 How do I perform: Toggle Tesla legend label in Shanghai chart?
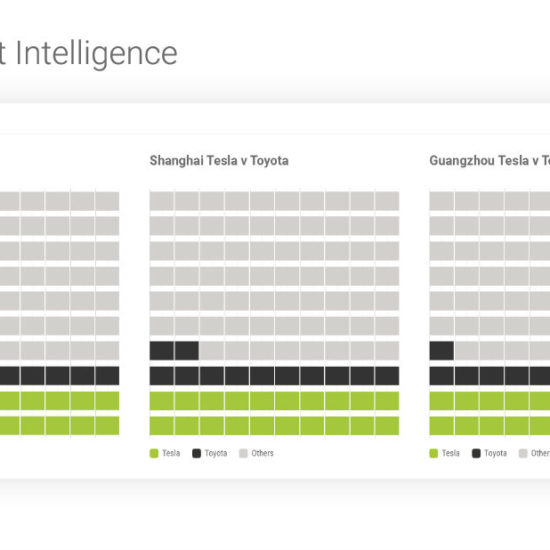(x=171, y=453)
